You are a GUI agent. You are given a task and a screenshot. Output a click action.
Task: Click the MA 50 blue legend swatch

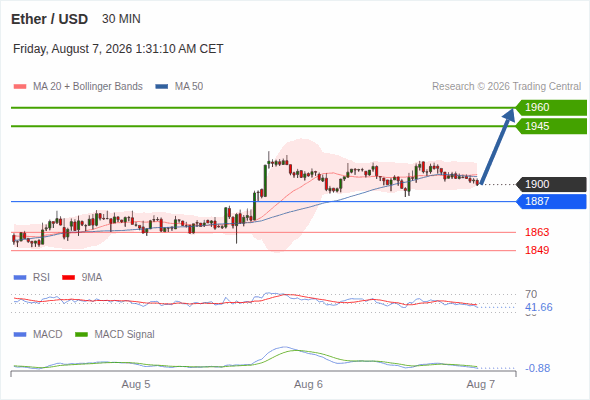162,87
